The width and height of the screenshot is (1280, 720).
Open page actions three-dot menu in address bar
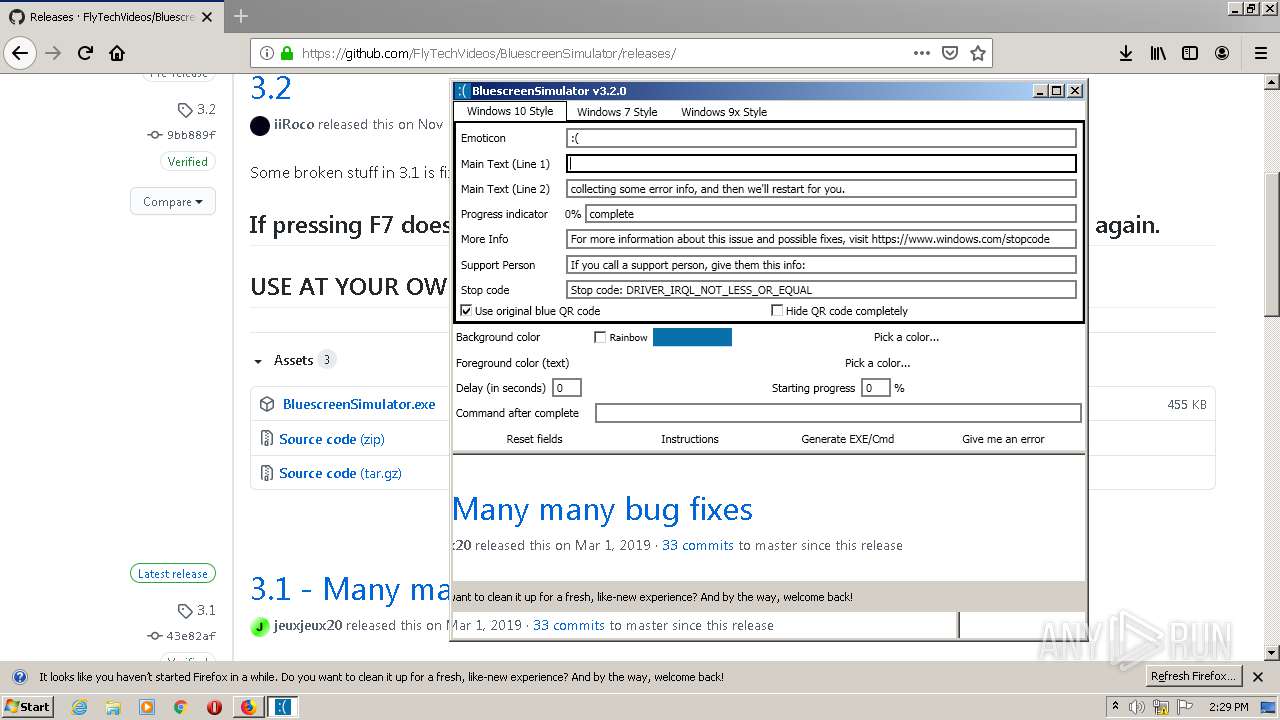pos(922,53)
